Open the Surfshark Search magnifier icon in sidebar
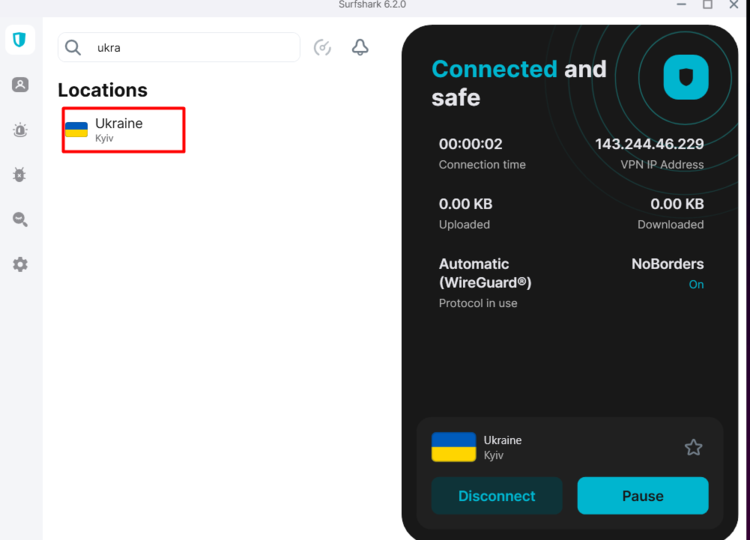Image resolution: width=750 pixels, height=540 pixels. click(x=20, y=220)
